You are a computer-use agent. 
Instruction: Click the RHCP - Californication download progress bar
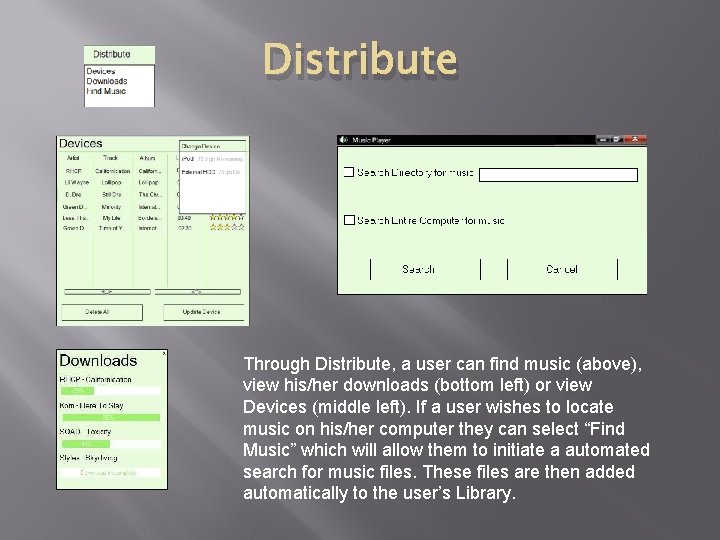(x=111, y=391)
